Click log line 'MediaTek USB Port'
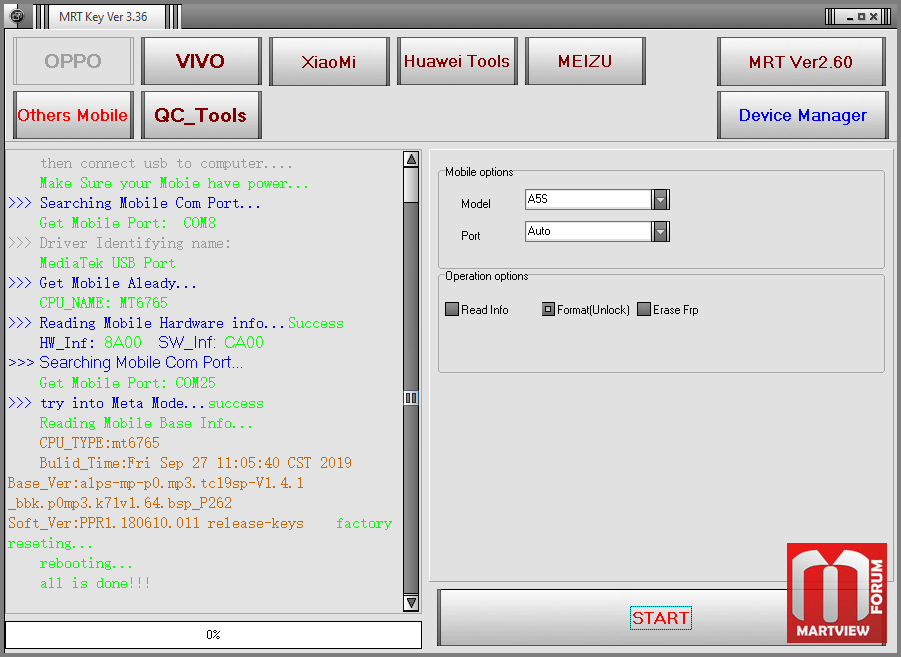901x657 pixels. [x=107, y=263]
